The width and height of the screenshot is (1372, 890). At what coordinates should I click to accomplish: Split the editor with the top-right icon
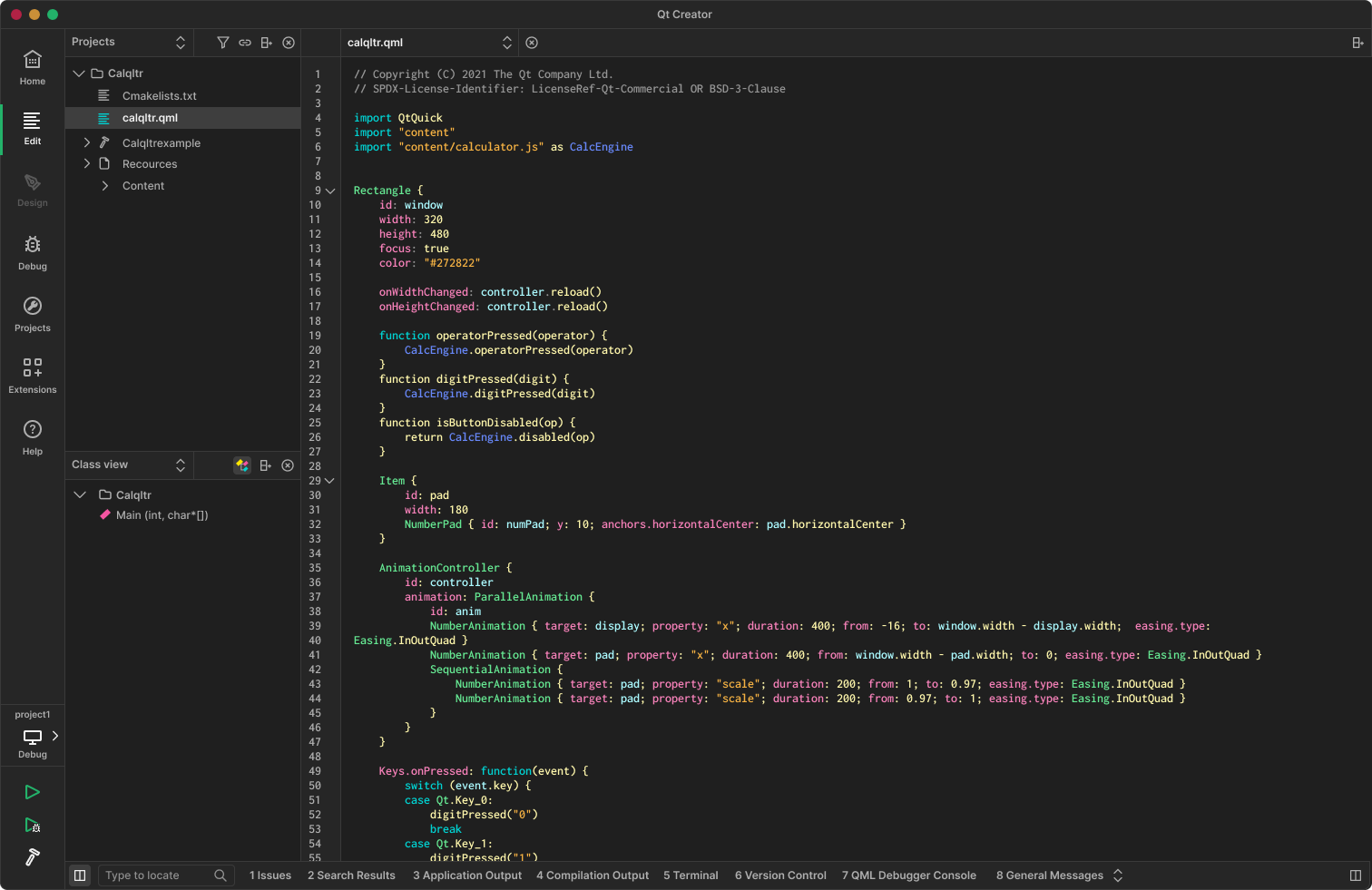tap(1357, 43)
